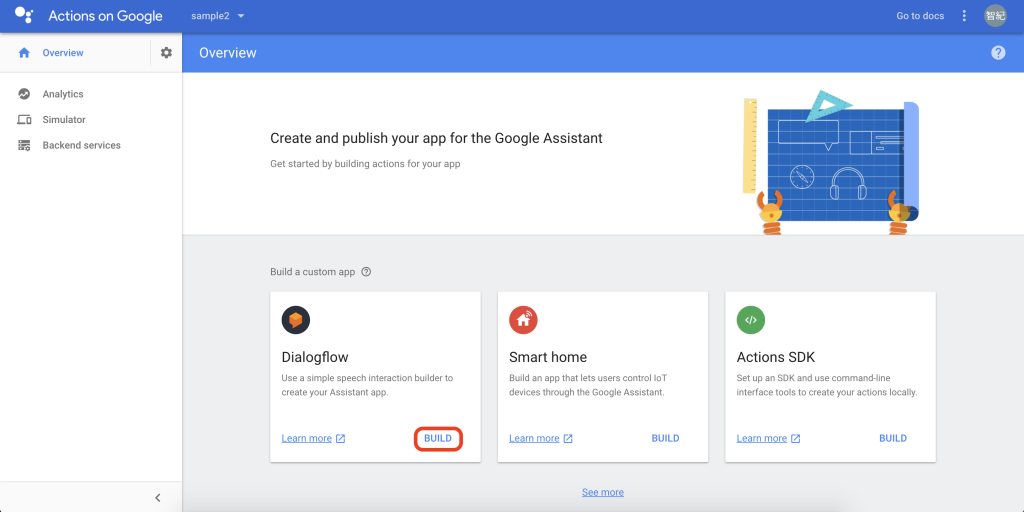Screen dimensions: 1024x512
Task: Open Learn more link on Actions SDK card
Action: 761,438
